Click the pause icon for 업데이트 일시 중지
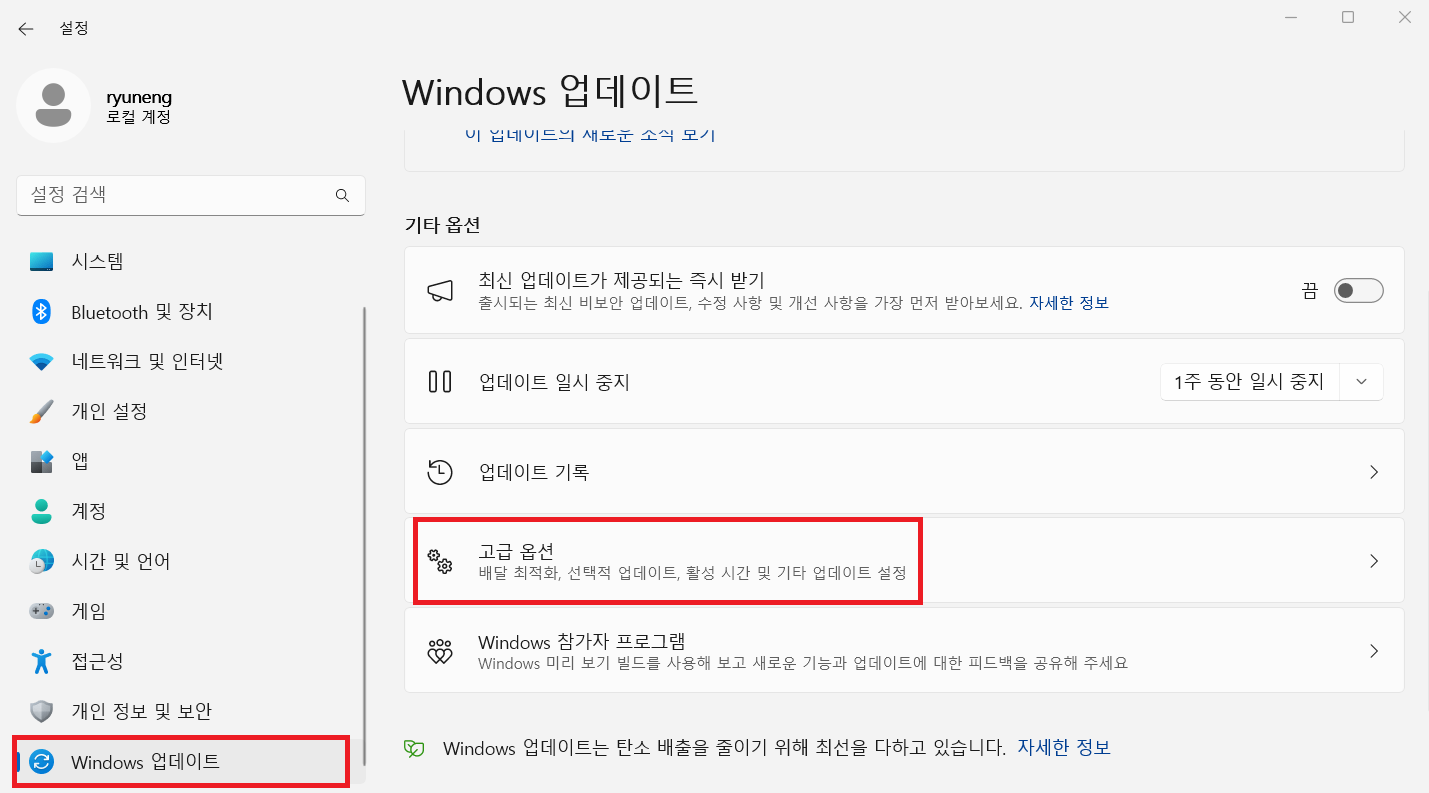The height and width of the screenshot is (793, 1429). pos(440,381)
